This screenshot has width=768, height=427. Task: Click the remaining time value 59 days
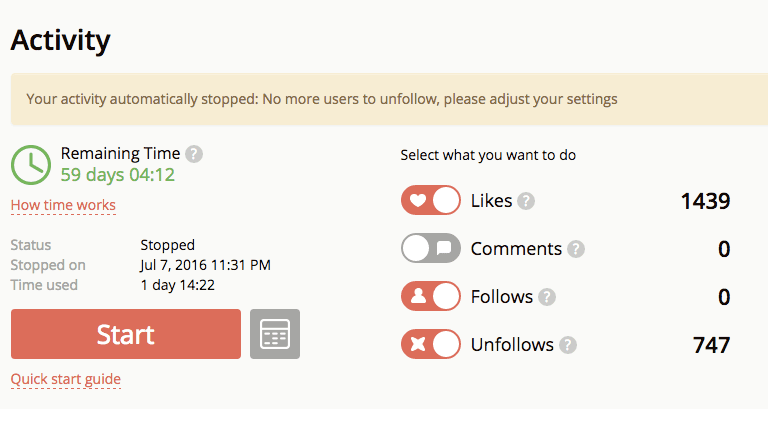[x=118, y=175]
